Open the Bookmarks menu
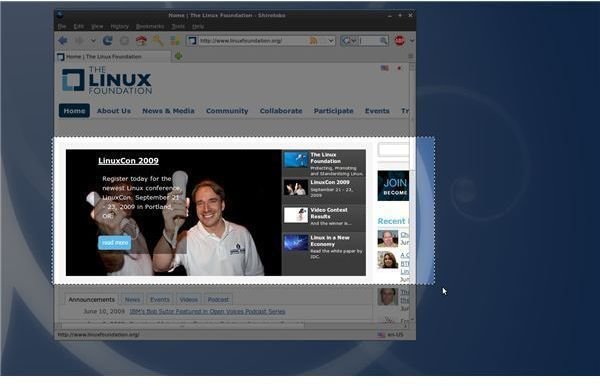600x386 pixels. [x=150, y=26]
